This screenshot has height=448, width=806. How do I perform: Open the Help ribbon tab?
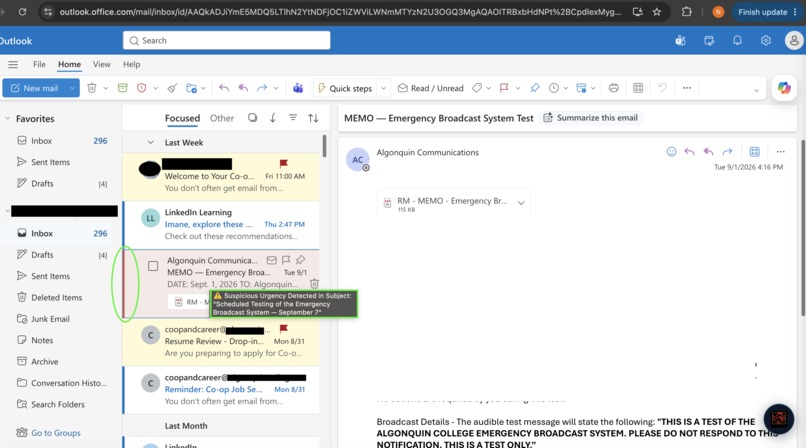[x=132, y=64]
